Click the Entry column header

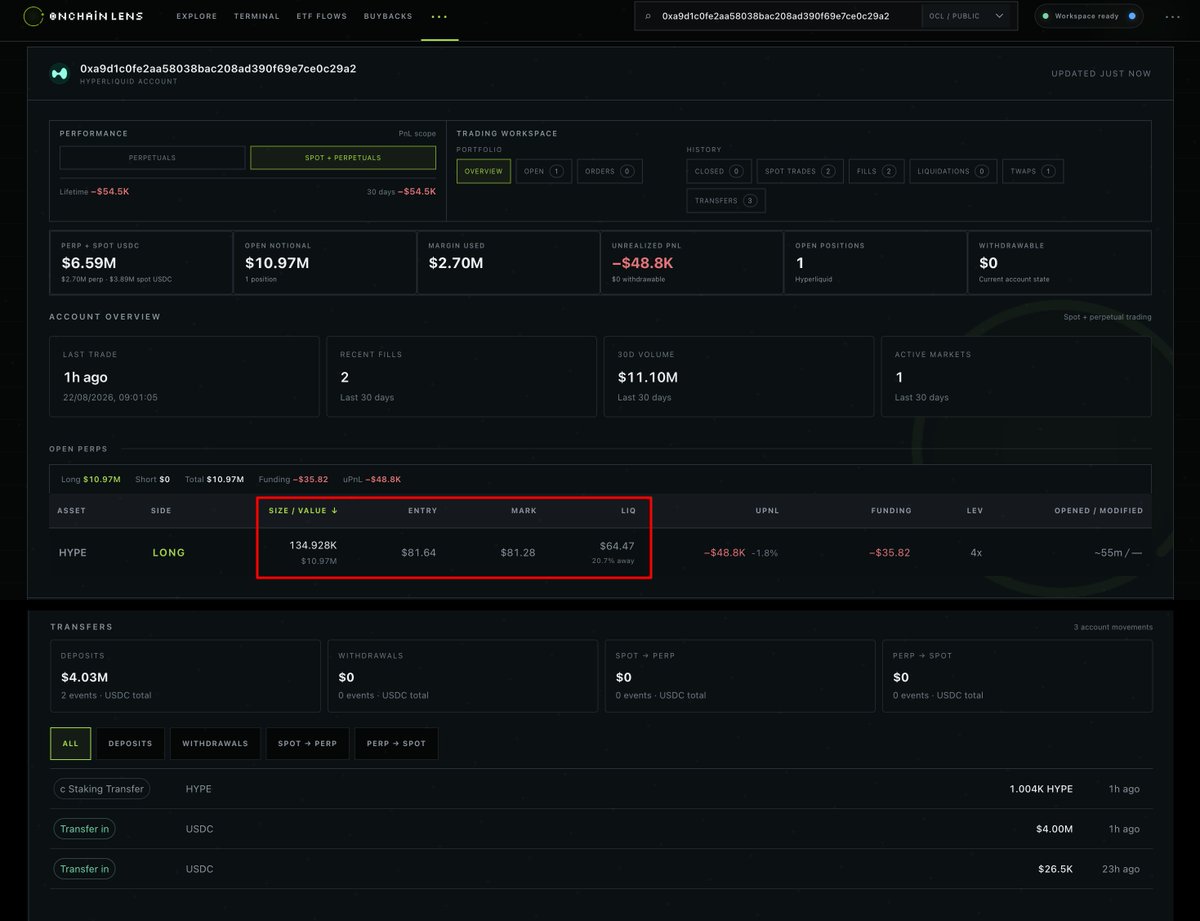click(422, 510)
